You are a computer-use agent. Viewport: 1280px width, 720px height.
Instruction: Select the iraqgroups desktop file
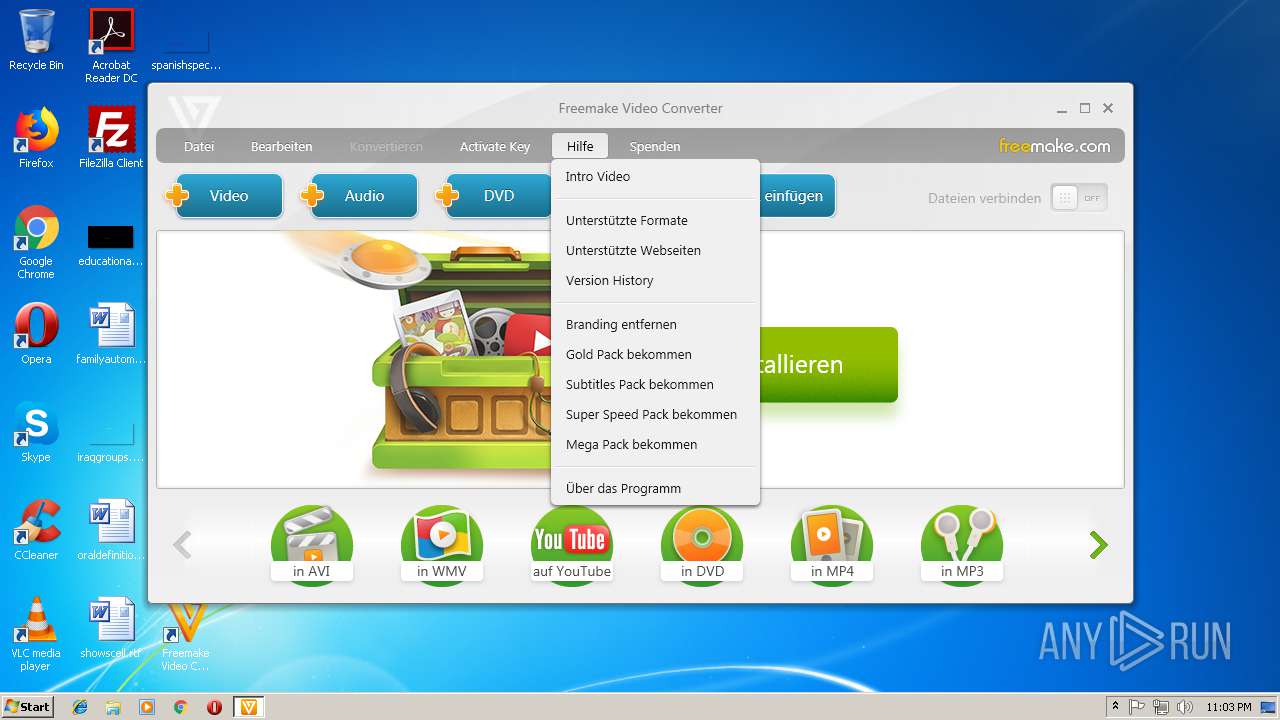click(x=111, y=442)
